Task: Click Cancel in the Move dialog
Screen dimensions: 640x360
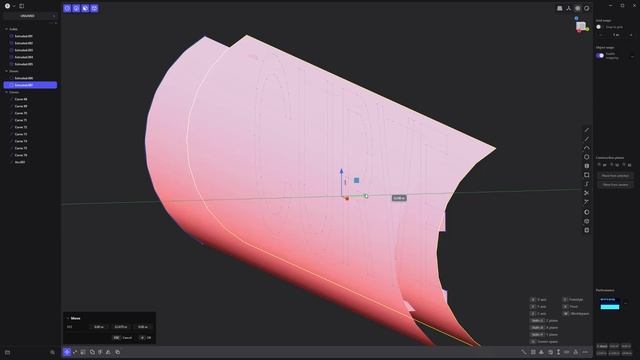Action: 123,338
